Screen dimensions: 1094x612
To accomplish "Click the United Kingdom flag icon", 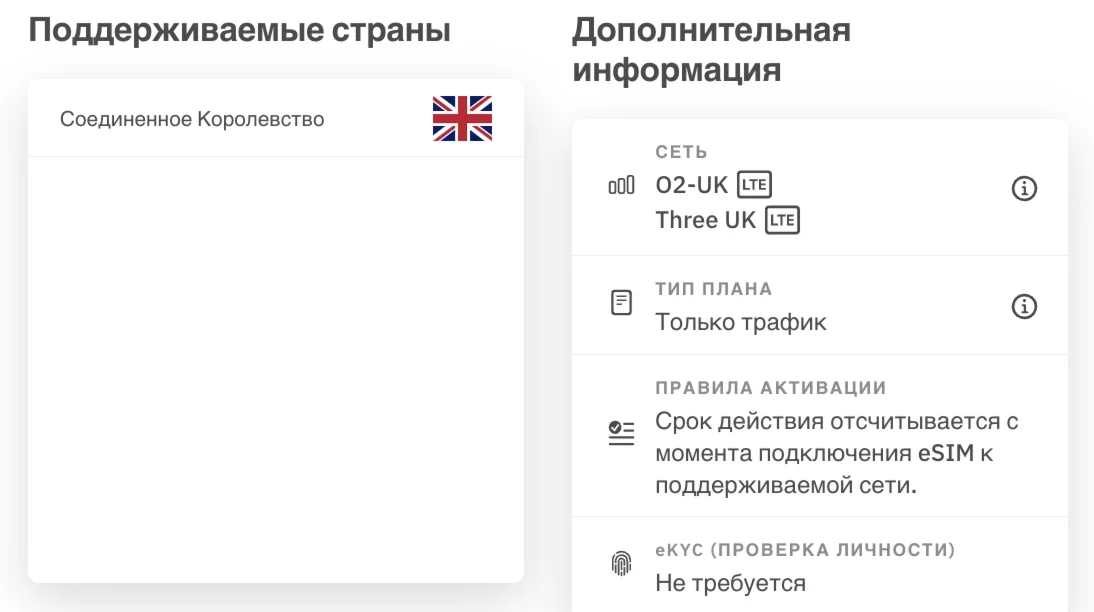I will point(462,119).
